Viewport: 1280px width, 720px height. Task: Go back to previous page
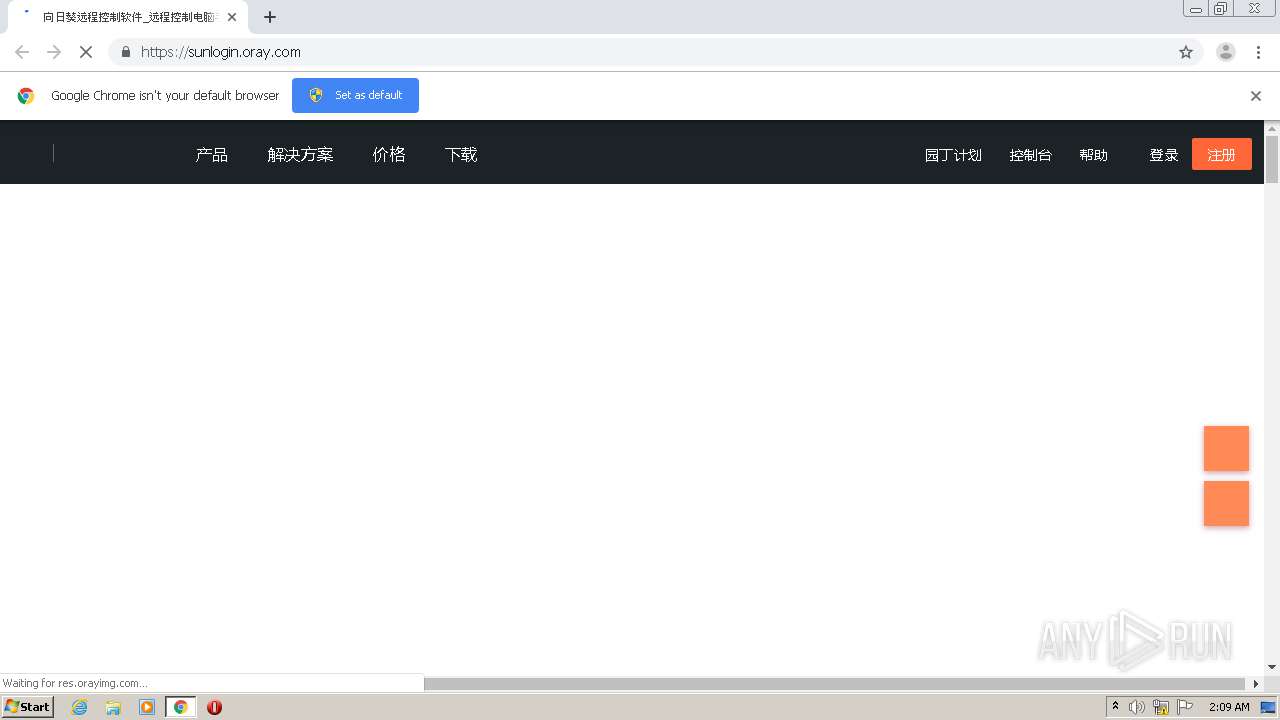coord(22,52)
